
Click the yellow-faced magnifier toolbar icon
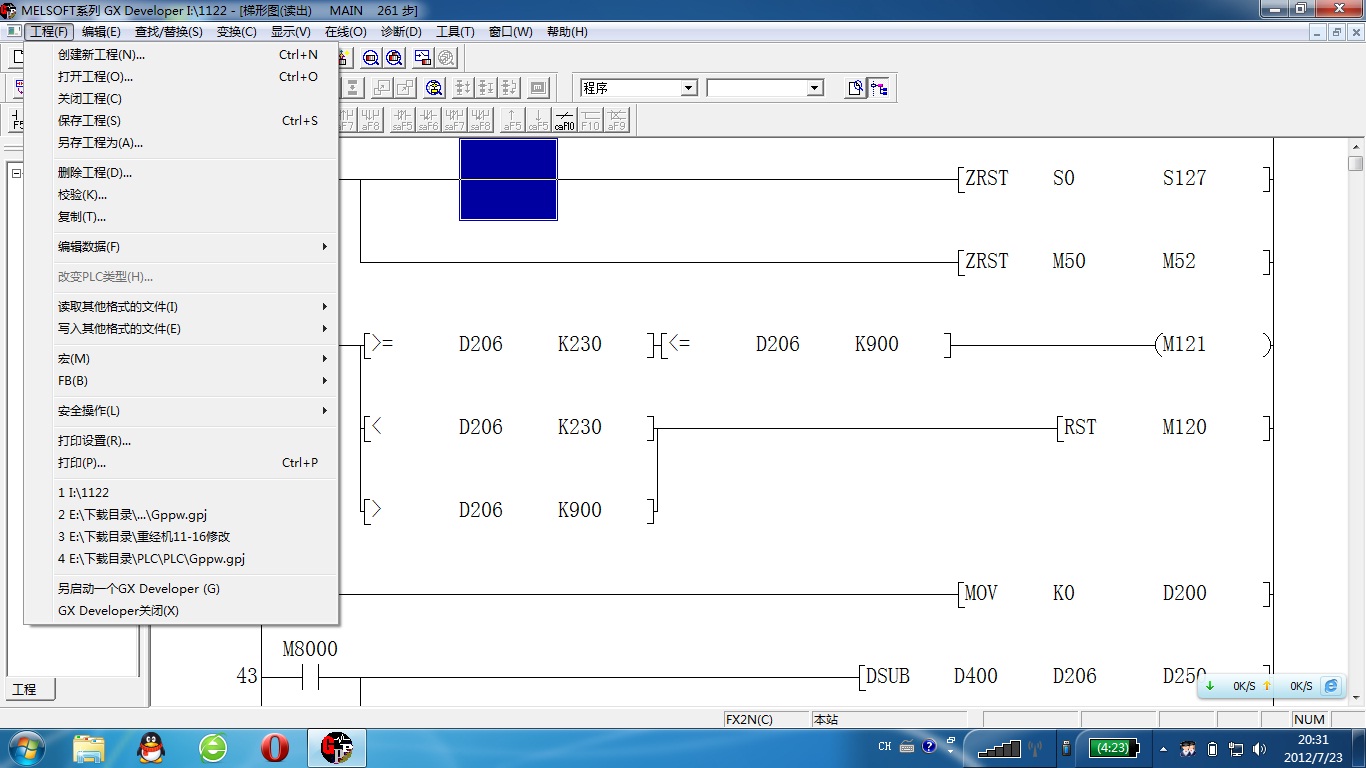[x=434, y=88]
